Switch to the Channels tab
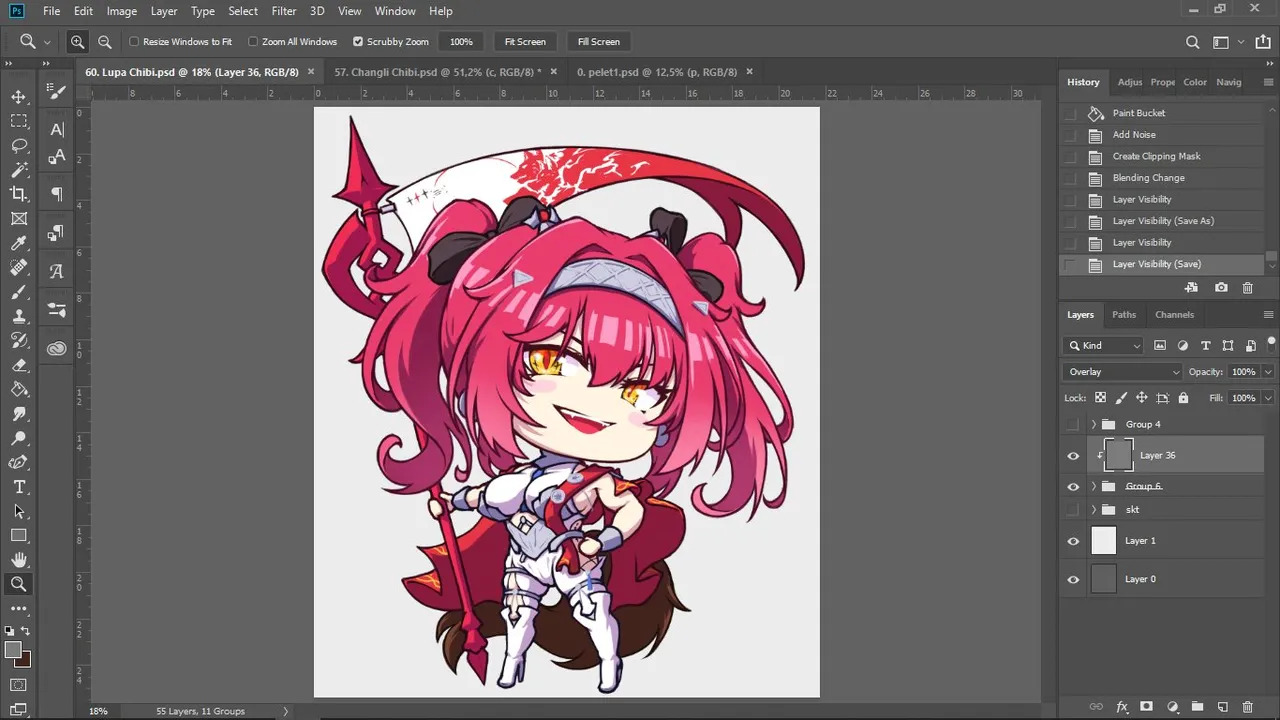Image resolution: width=1280 pixels, height=720 pixels. [1174, 315]
